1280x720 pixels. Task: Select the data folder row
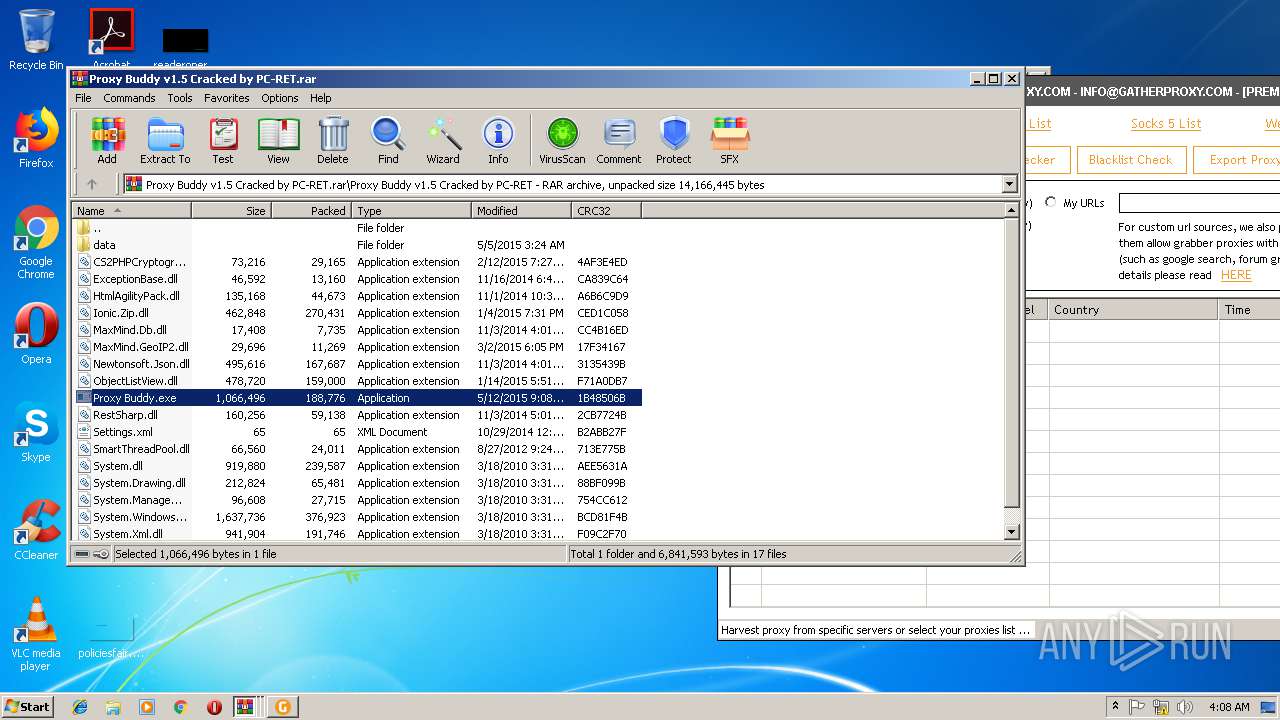click(x=356, y=245)
